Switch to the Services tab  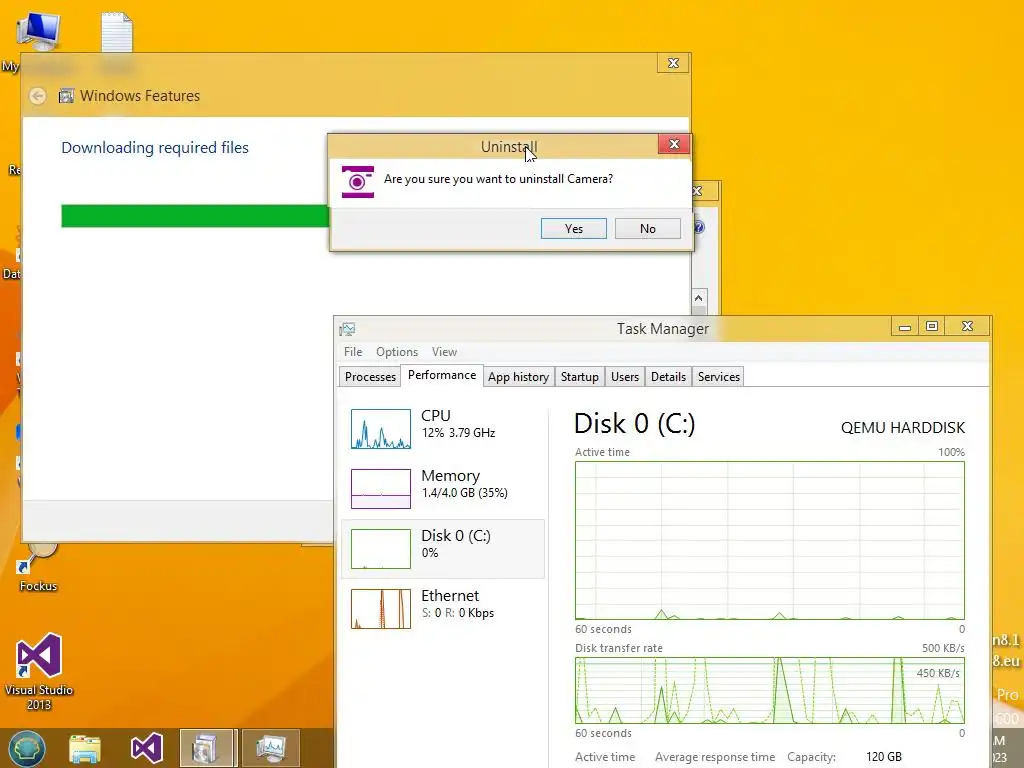tap(718, 377)
